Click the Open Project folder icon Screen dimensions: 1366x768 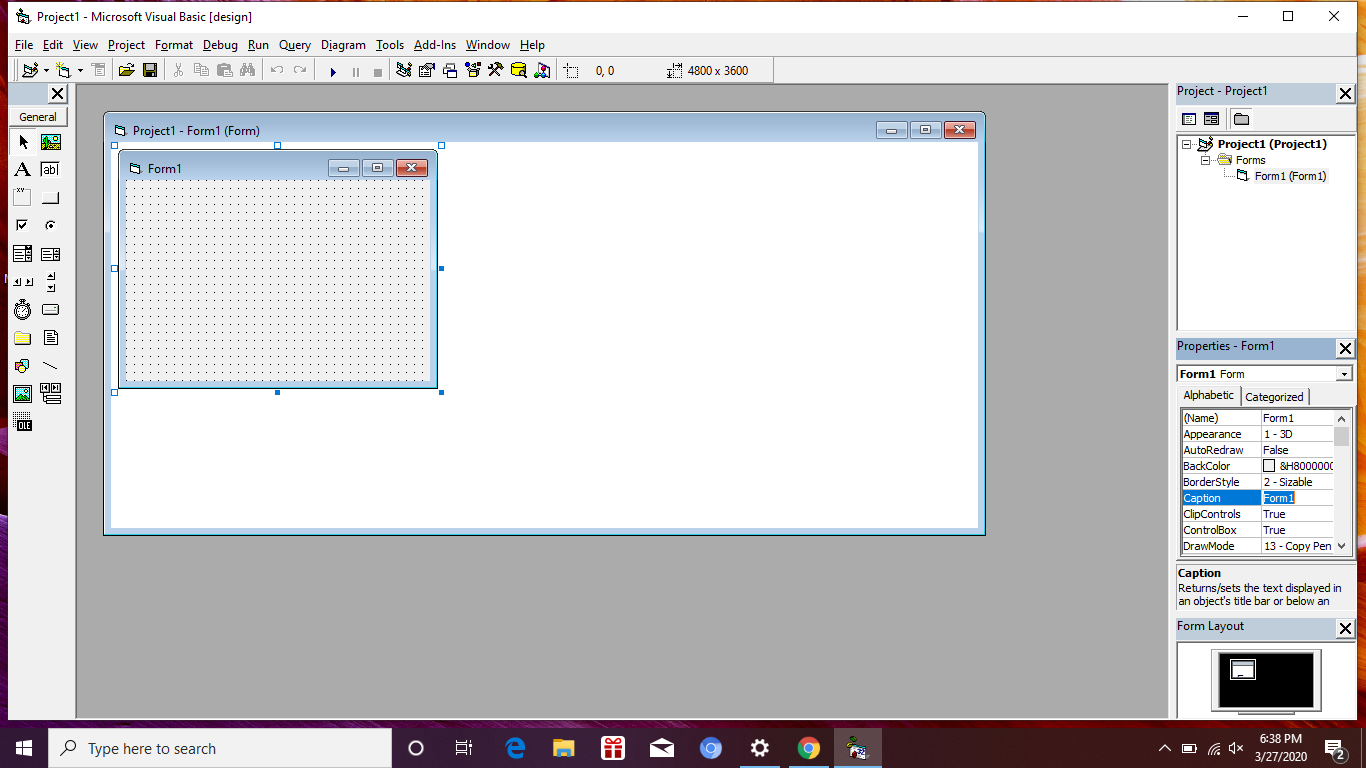coord(126,70)
